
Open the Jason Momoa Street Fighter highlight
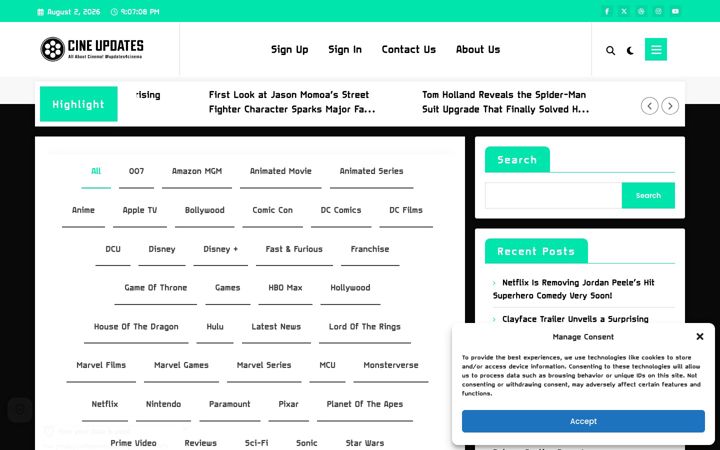tap(292, 102)
